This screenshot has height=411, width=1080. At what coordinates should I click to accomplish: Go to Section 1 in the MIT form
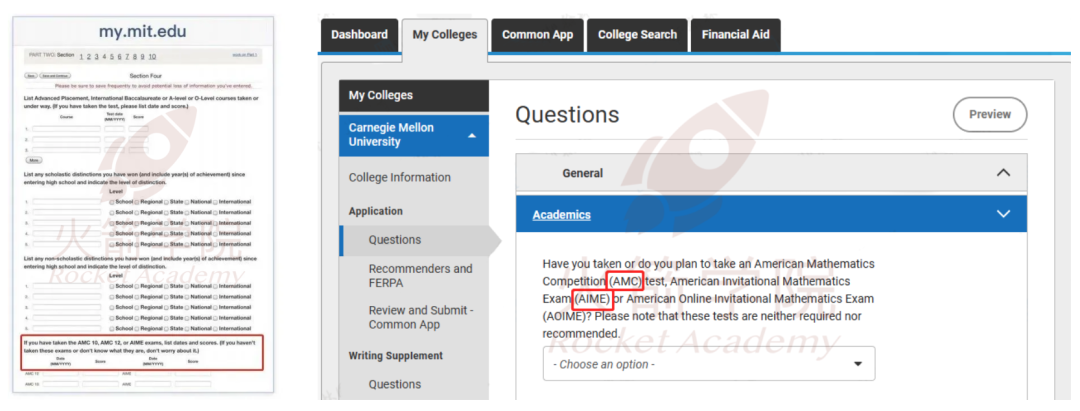[x=81, y=56]
